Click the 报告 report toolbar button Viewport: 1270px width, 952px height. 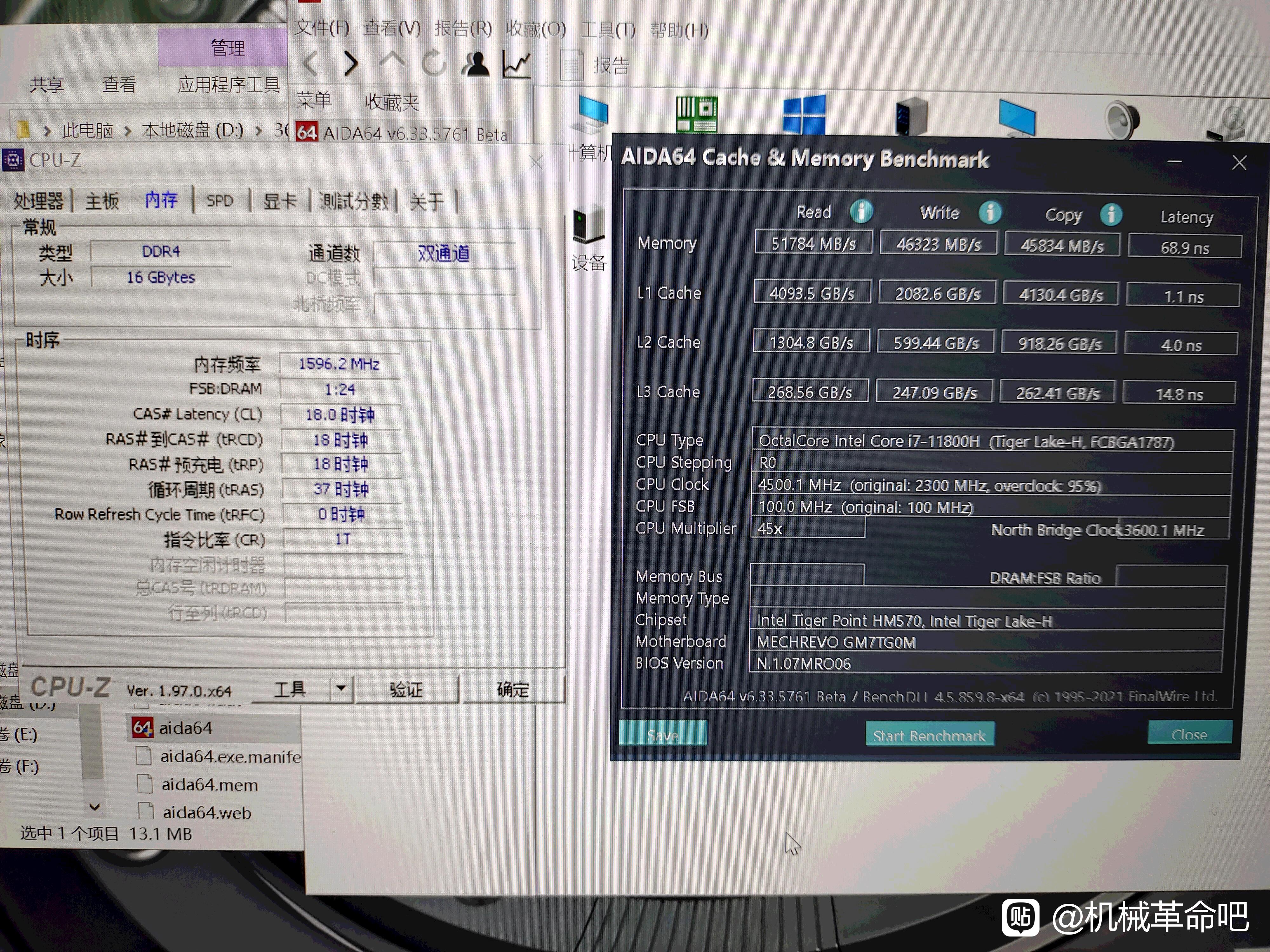pyautogui.click(x=595, y=65)
